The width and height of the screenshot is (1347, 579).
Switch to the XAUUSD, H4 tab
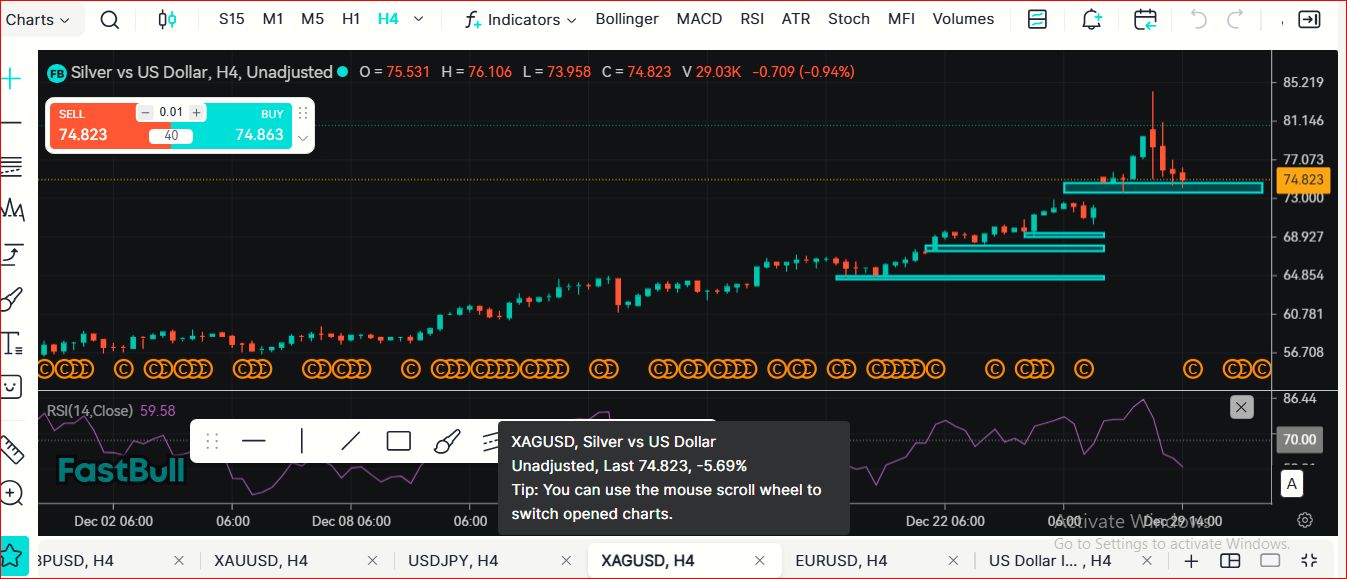coord(261,561)
